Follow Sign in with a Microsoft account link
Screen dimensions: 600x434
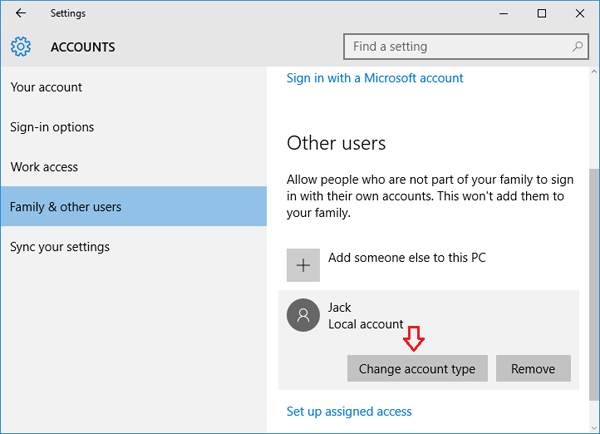pyautogui.click(x=375, y=78)
